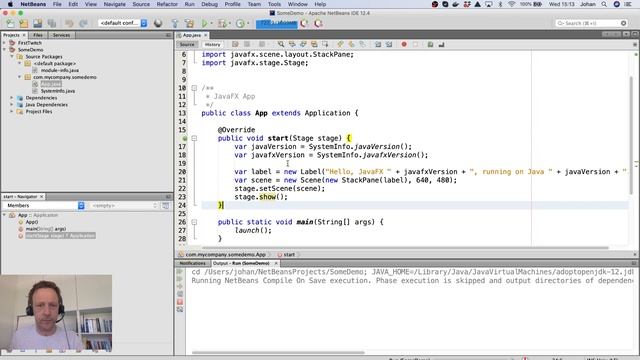
Task: Click the Build Project hammer icon
Action: tap(175, 23)
